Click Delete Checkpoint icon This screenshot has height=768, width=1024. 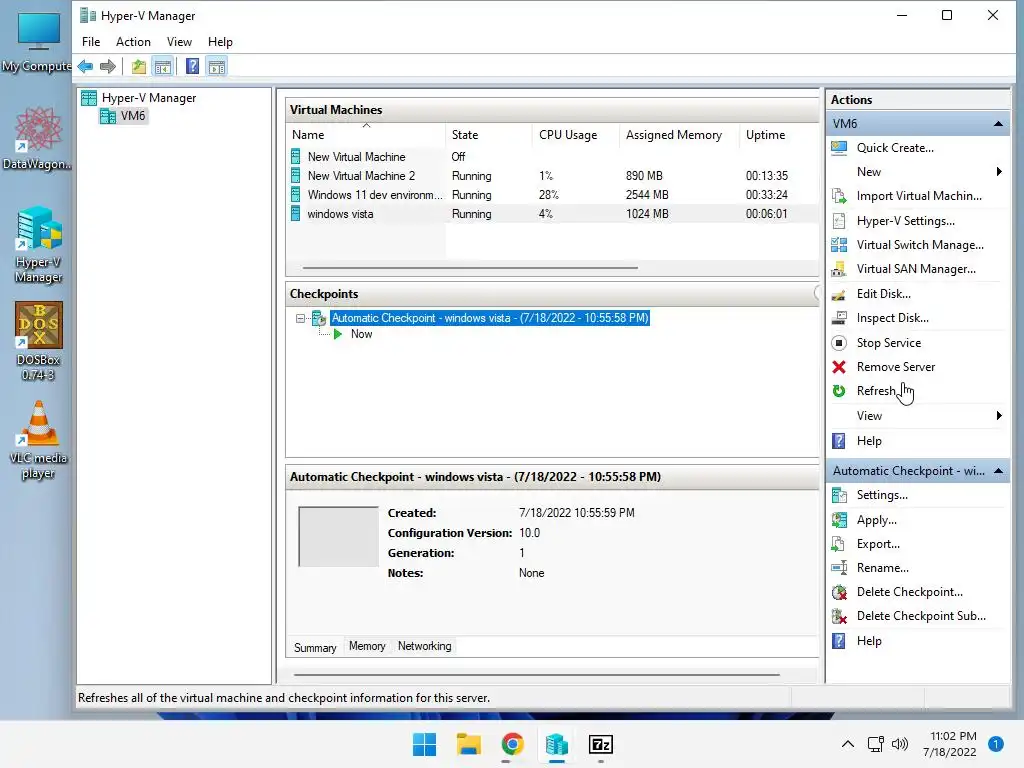pos(839,592)
